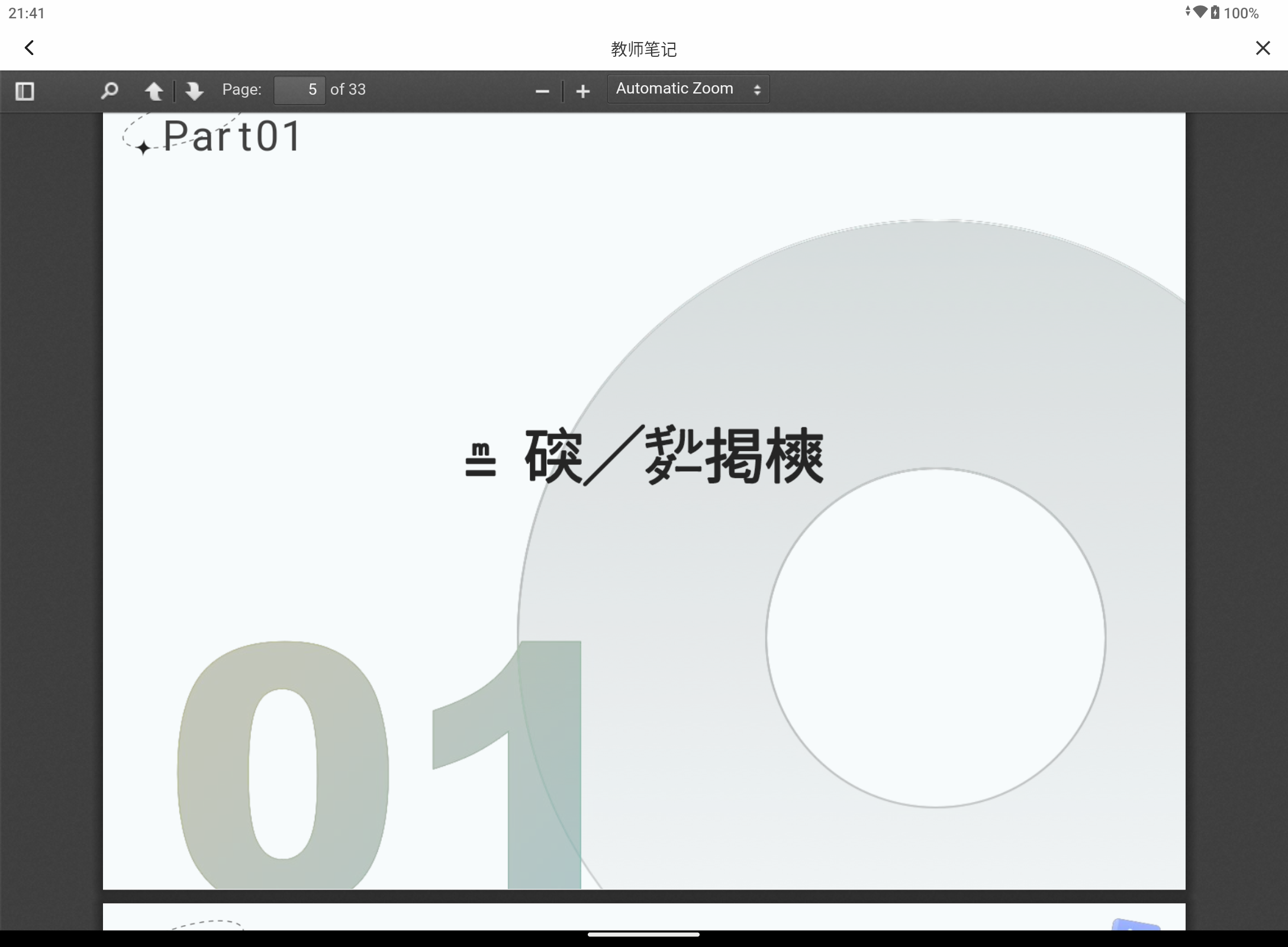Click the Automatic Zoom dropdown arrows
Screen dimensions: 1288x947
(757, 90)
